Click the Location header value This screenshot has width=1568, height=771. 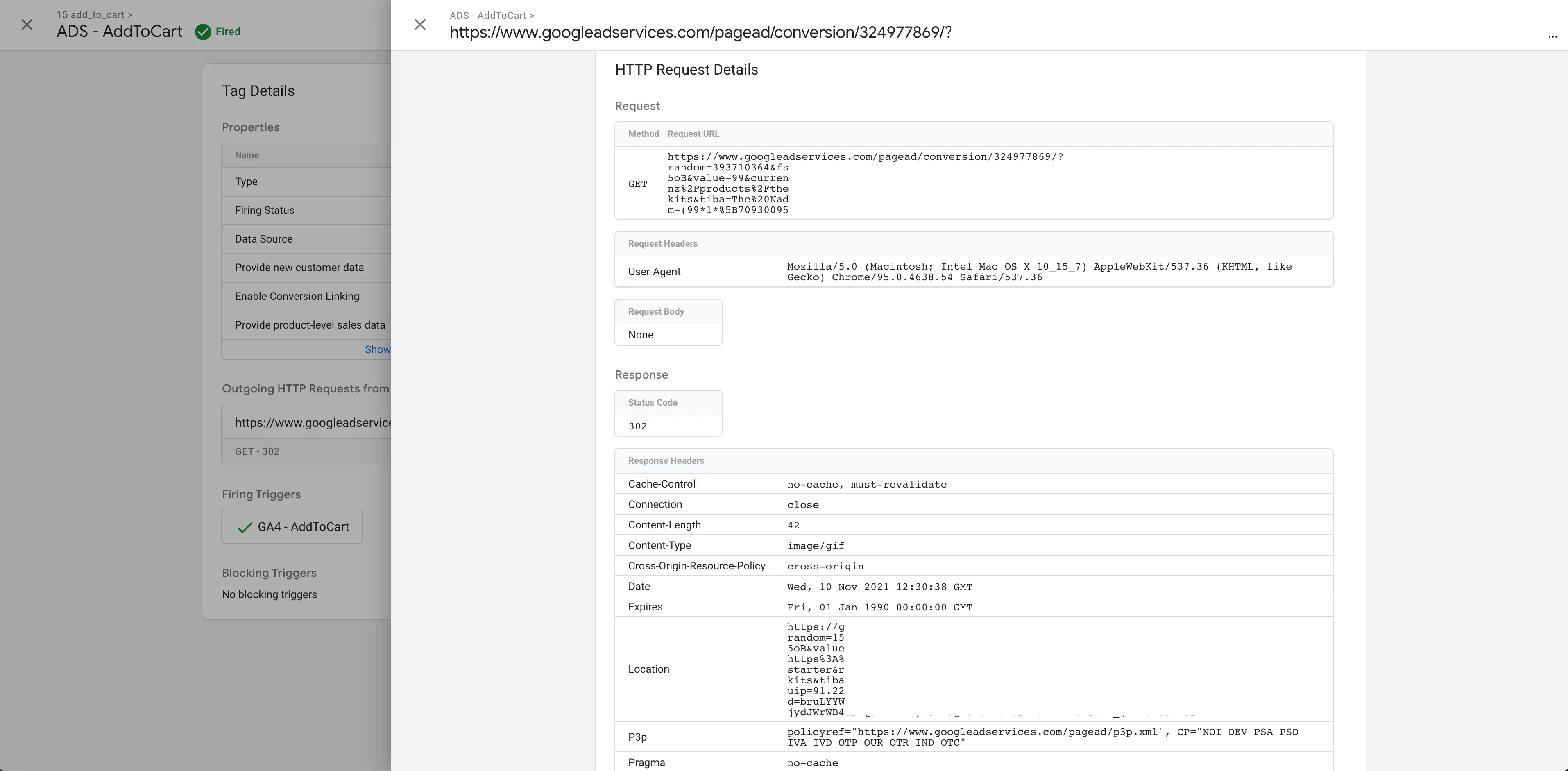(x=816, y=669)
